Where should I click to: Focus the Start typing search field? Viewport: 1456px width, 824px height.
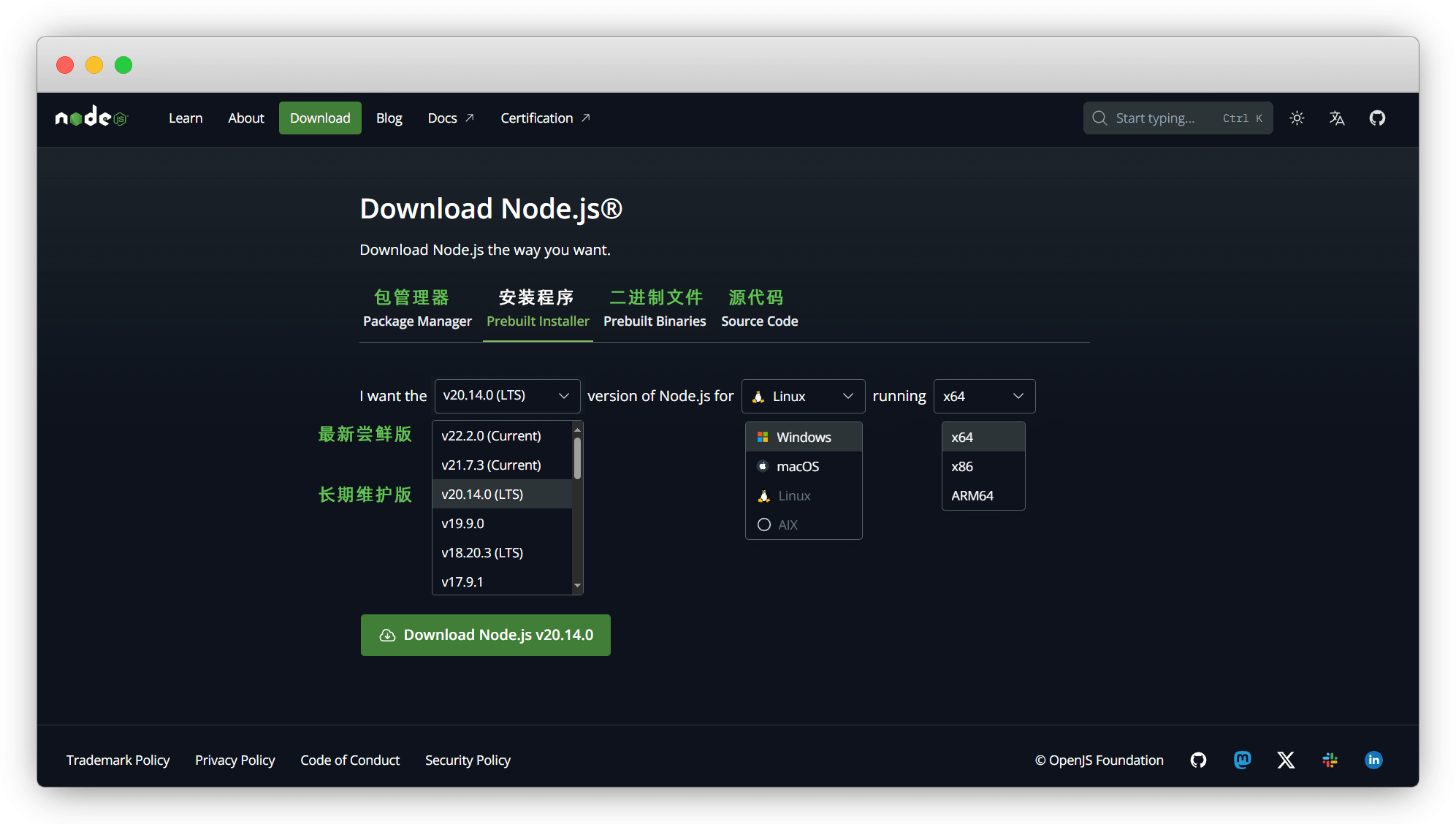1178,118
